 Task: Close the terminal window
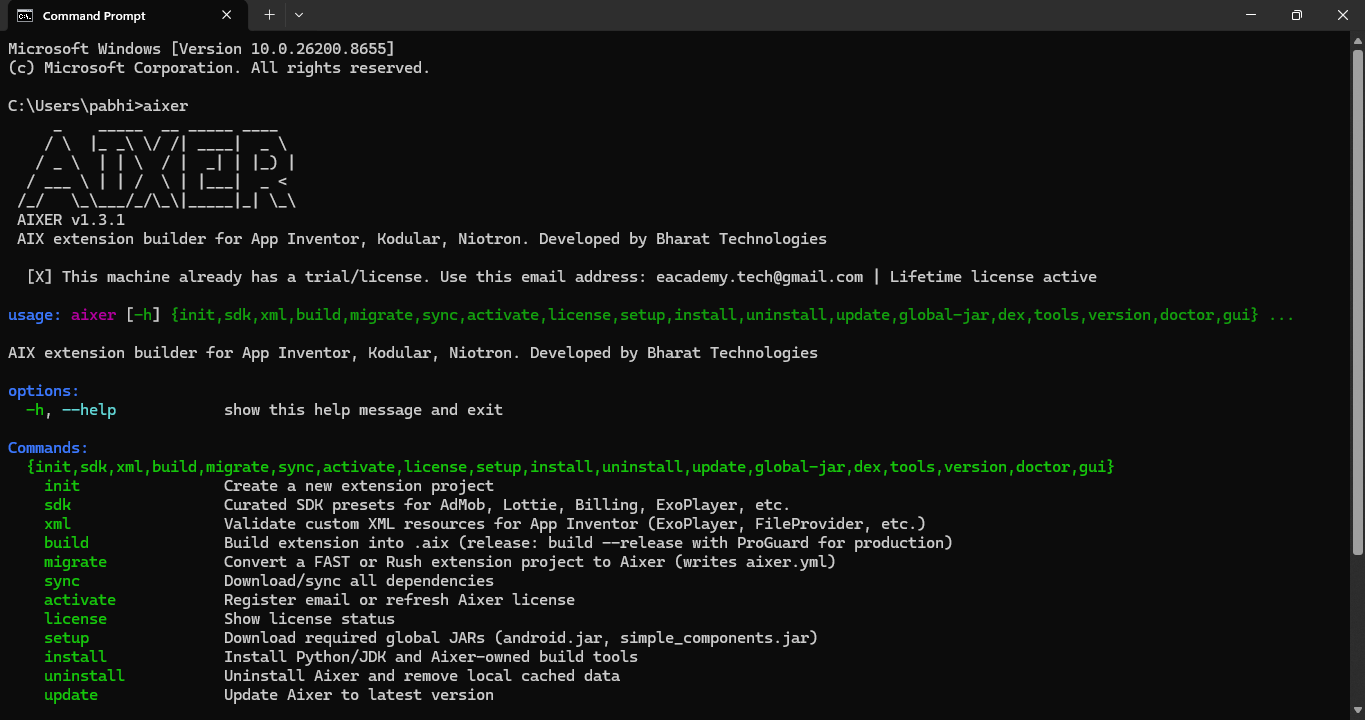click(x=1342, y=15)
